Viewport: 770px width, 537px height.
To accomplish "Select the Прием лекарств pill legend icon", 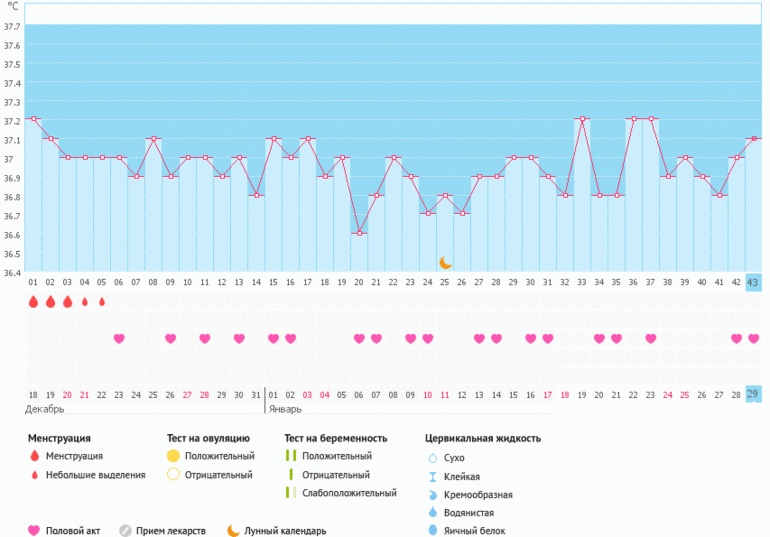I will click(126, 531).
